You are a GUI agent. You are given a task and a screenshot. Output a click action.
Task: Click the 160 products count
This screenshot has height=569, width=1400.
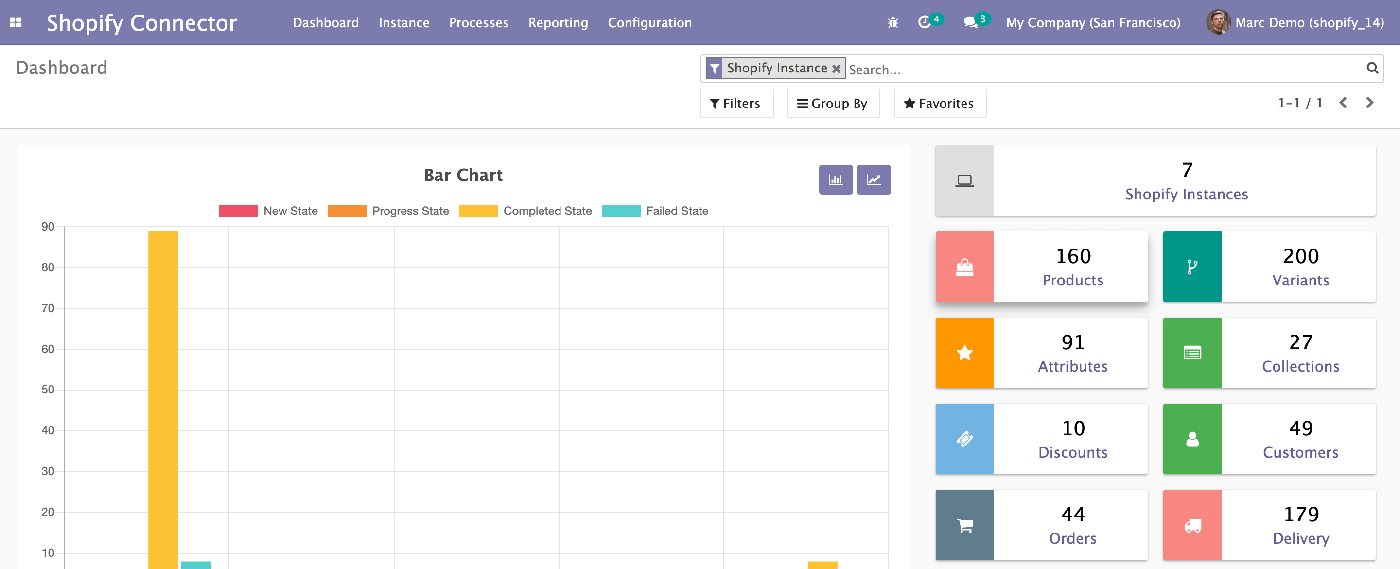pyautogui.click(x=1073, y=256)
